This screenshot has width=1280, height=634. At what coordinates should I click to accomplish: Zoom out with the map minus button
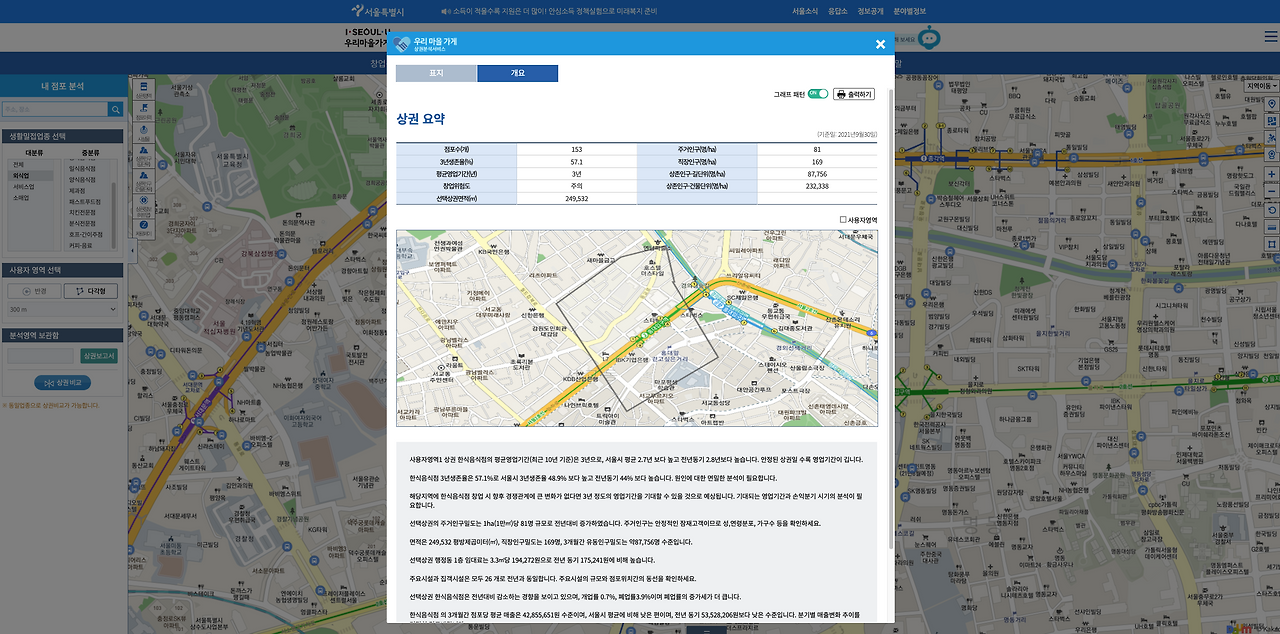[x=1272, y=191]
